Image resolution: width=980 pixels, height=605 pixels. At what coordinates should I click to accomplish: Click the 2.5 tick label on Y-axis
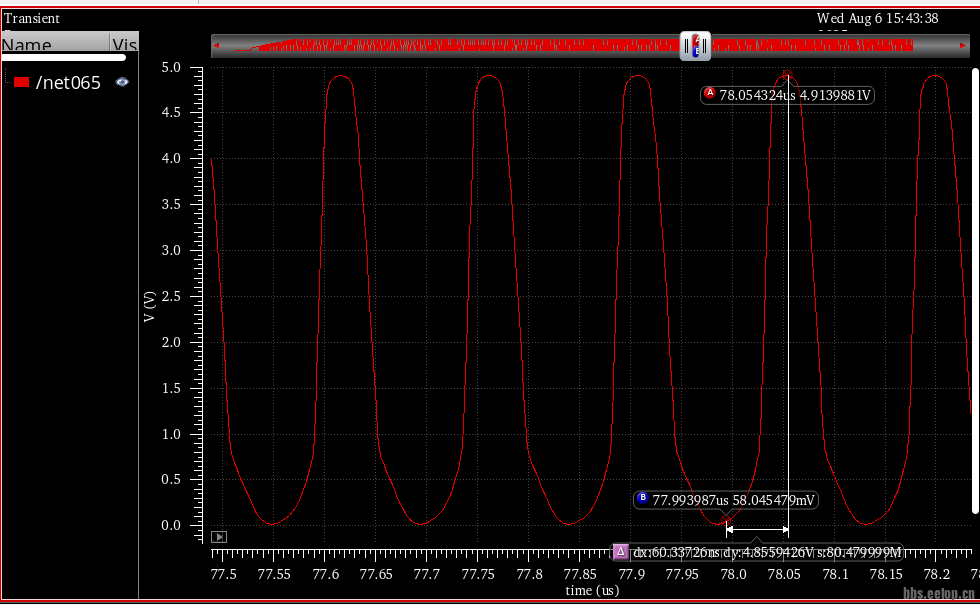tap(171, 296)
